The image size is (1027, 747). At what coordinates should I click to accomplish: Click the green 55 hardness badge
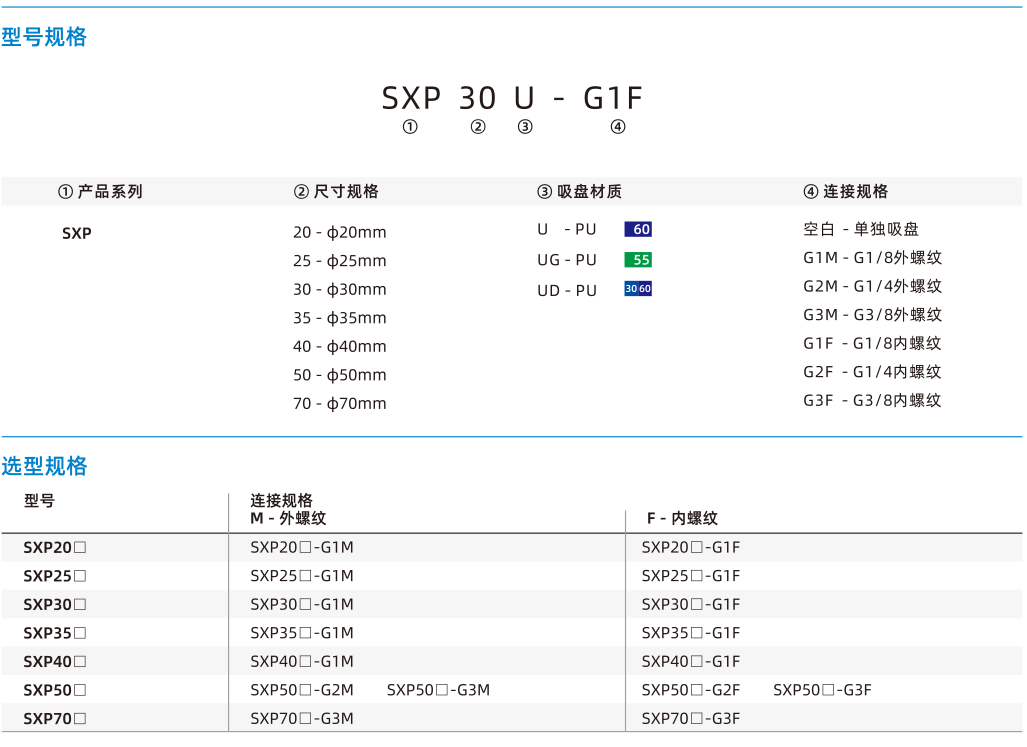point(638,259)
